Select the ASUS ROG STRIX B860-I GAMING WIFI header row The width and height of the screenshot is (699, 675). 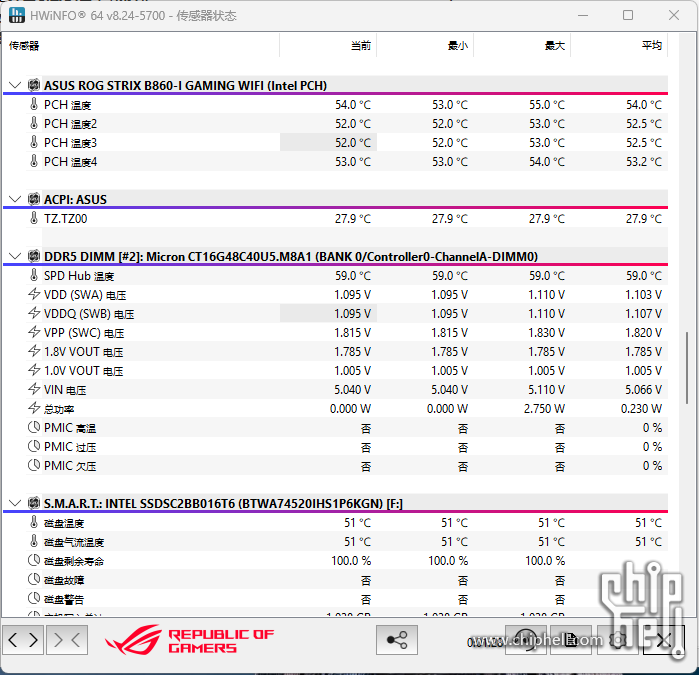click(346, 85)
